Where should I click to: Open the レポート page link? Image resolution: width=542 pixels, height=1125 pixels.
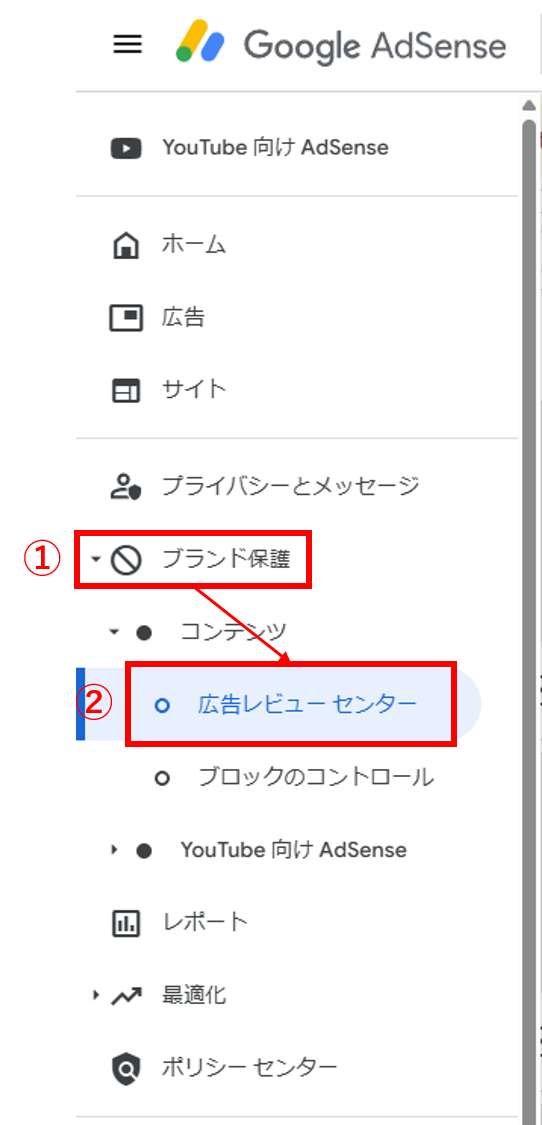coord(206,923)
